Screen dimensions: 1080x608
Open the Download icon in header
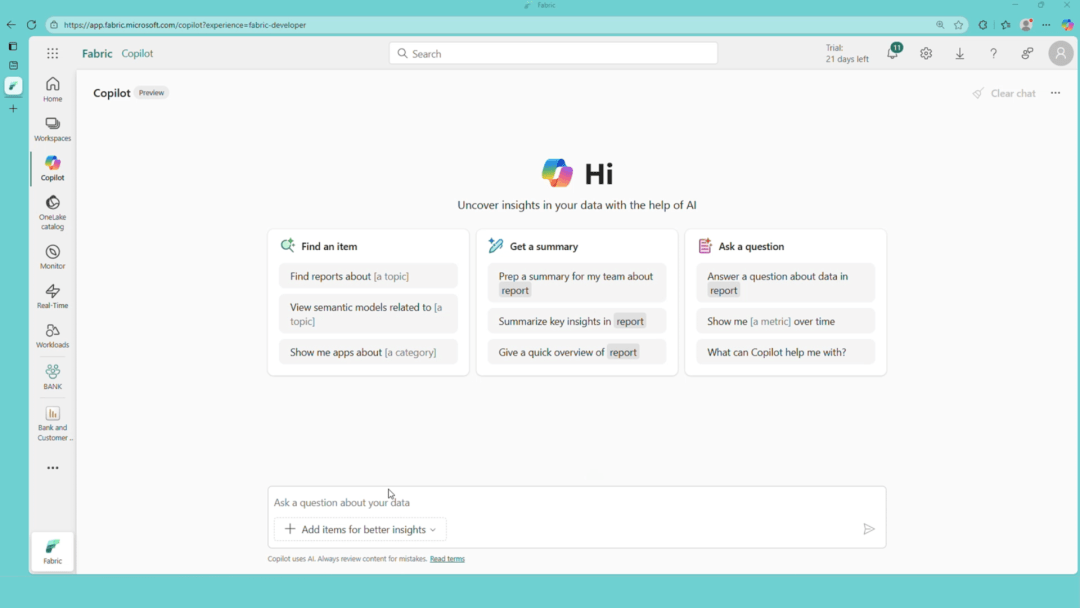[x=959, y=53]
